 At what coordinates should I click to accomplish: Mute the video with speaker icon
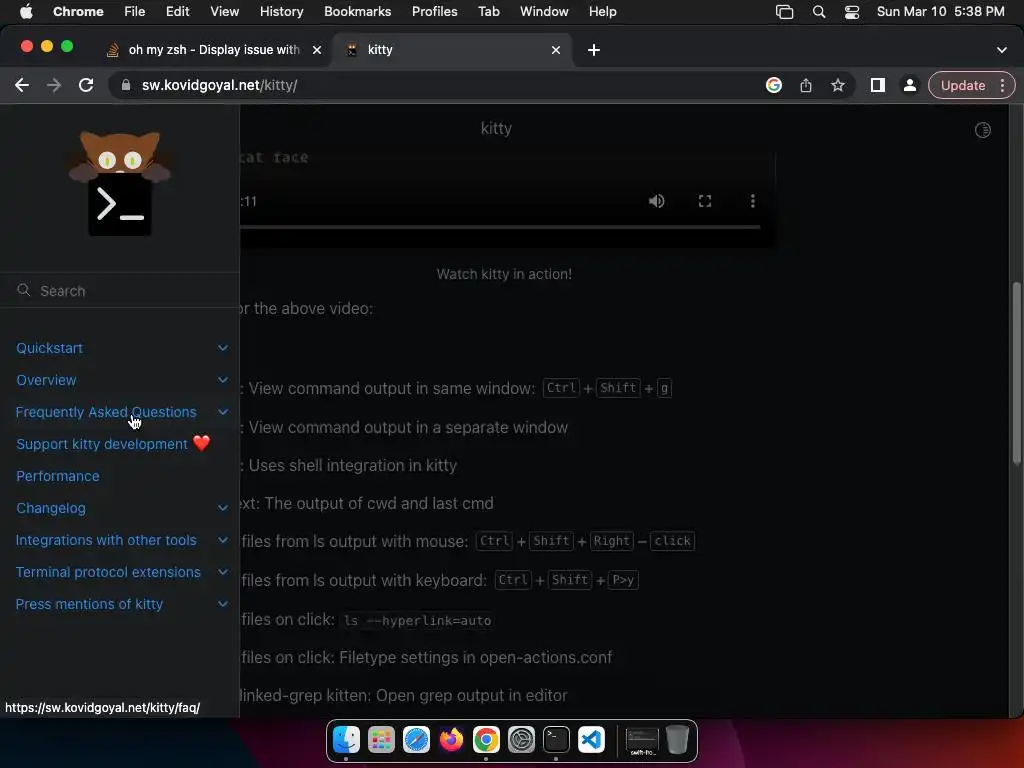click(656, 200)
